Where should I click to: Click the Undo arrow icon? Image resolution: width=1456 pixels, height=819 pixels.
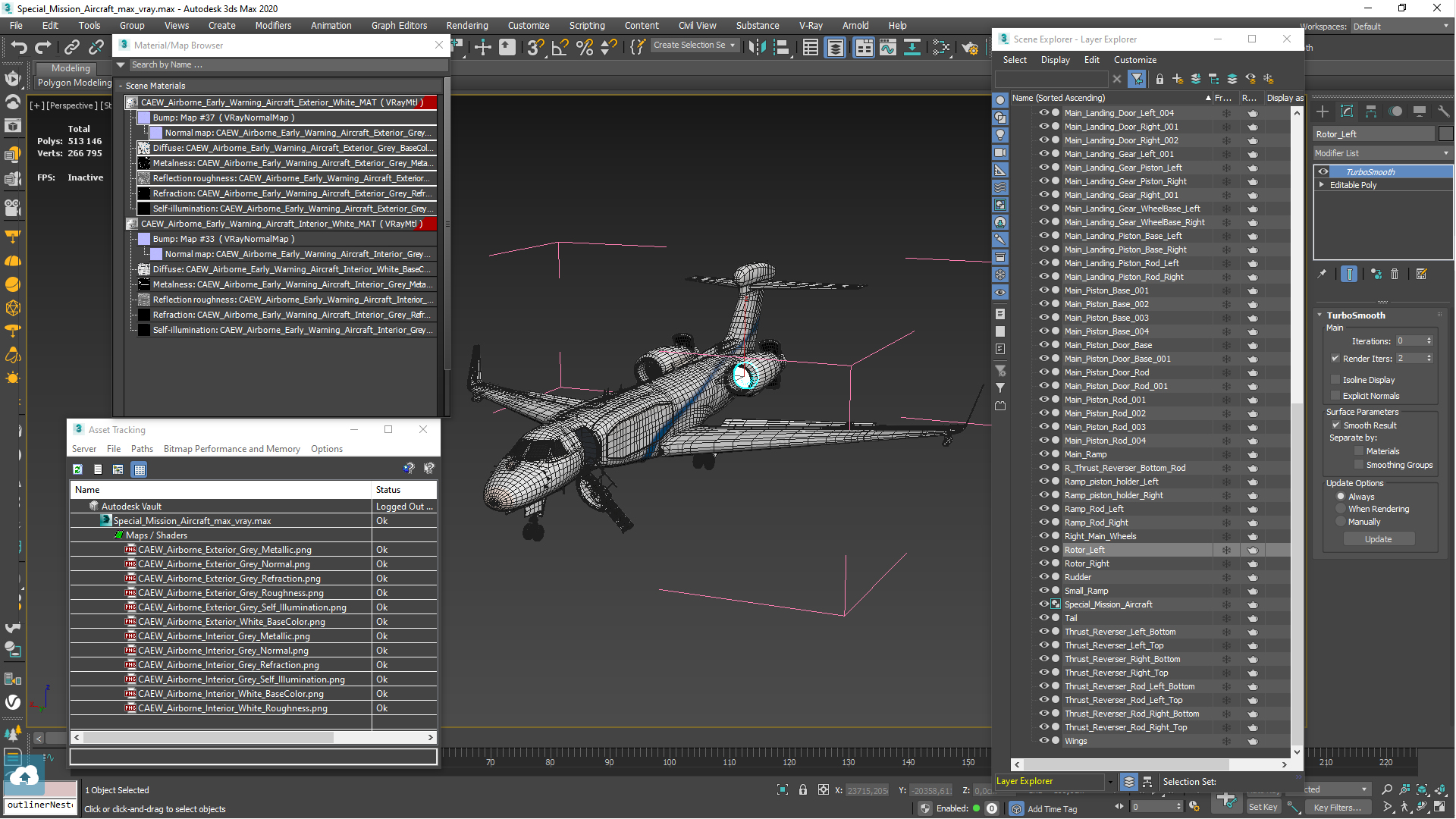pyautogui.click(x=19, y=48)
